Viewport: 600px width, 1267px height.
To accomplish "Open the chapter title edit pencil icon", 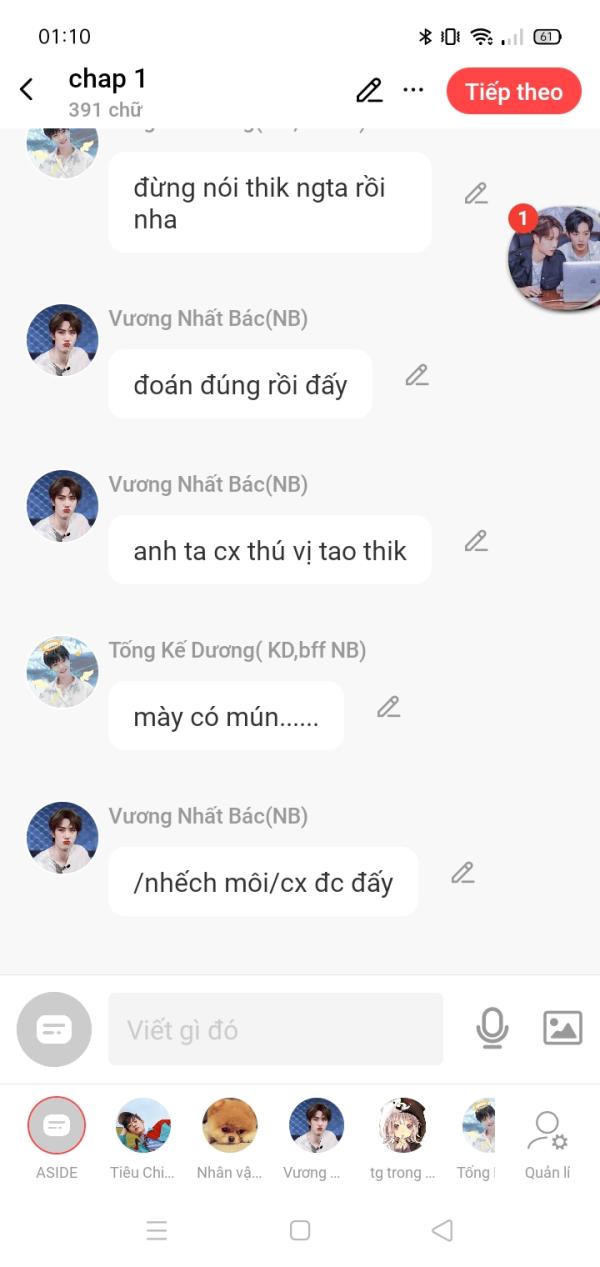I will (x=369, y=90).
